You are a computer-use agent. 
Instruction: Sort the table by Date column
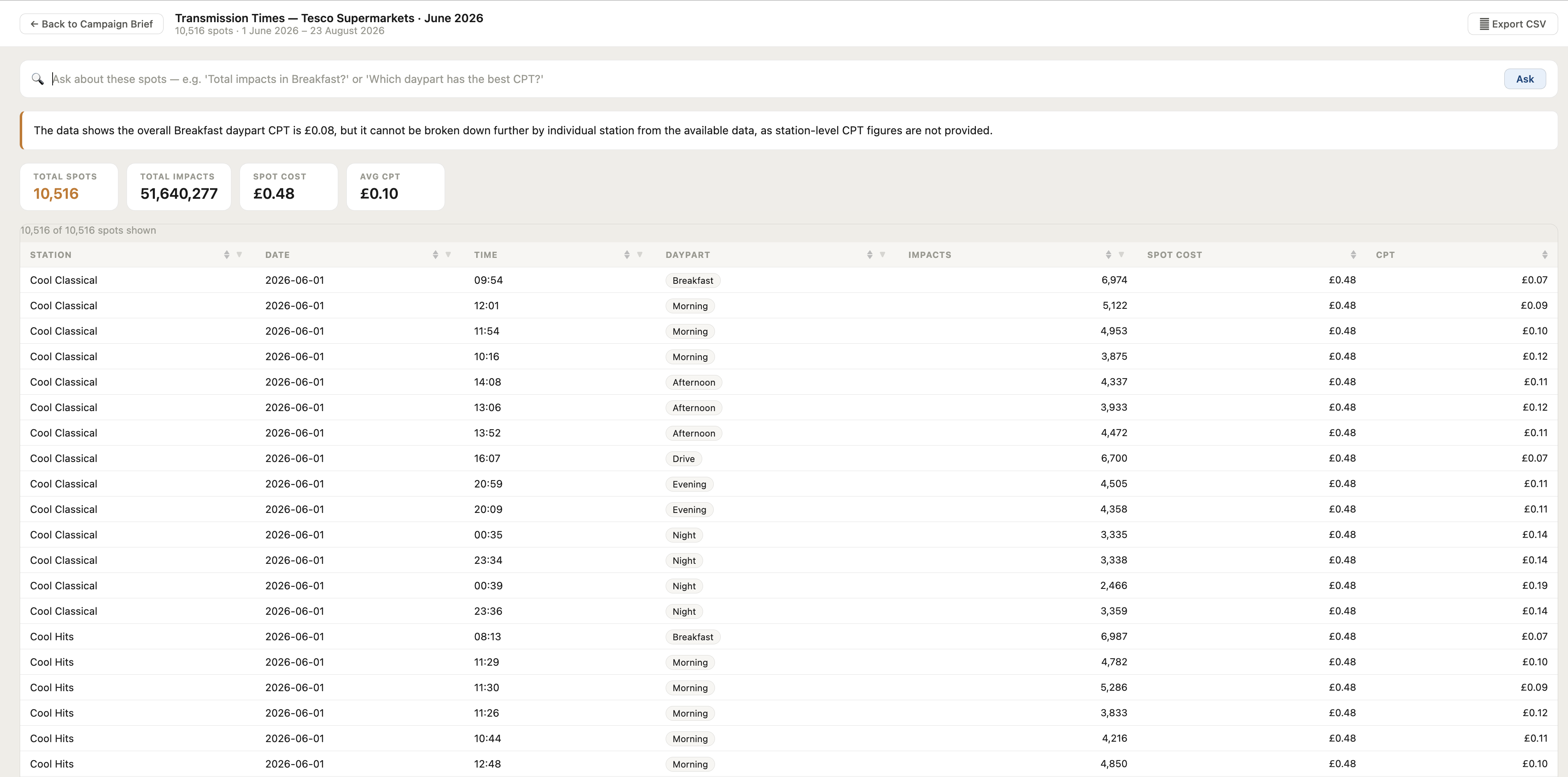[x=435, y=255]
